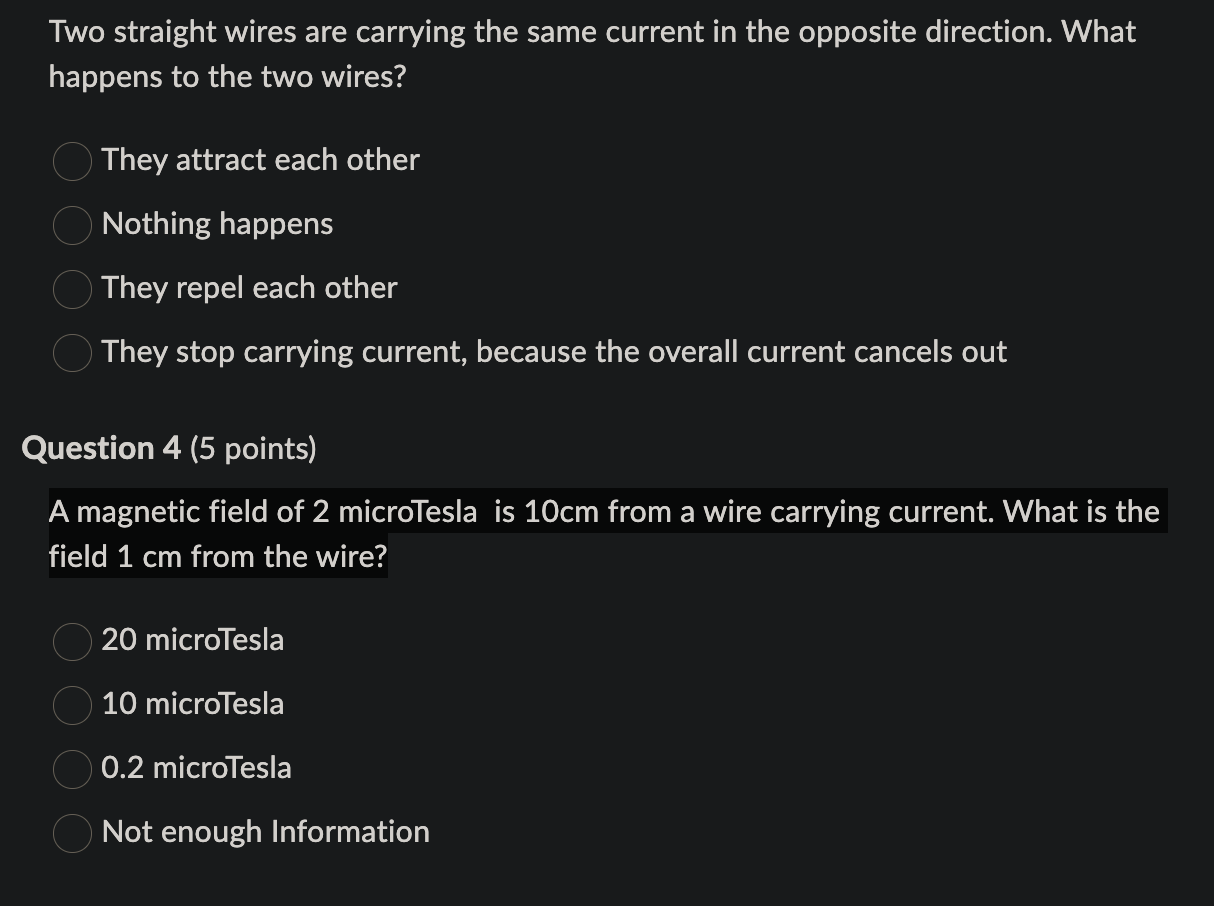Pick the 'Not enough Information' radio button
Viewport: 1214px width, 906px height.
click(73, 833)
